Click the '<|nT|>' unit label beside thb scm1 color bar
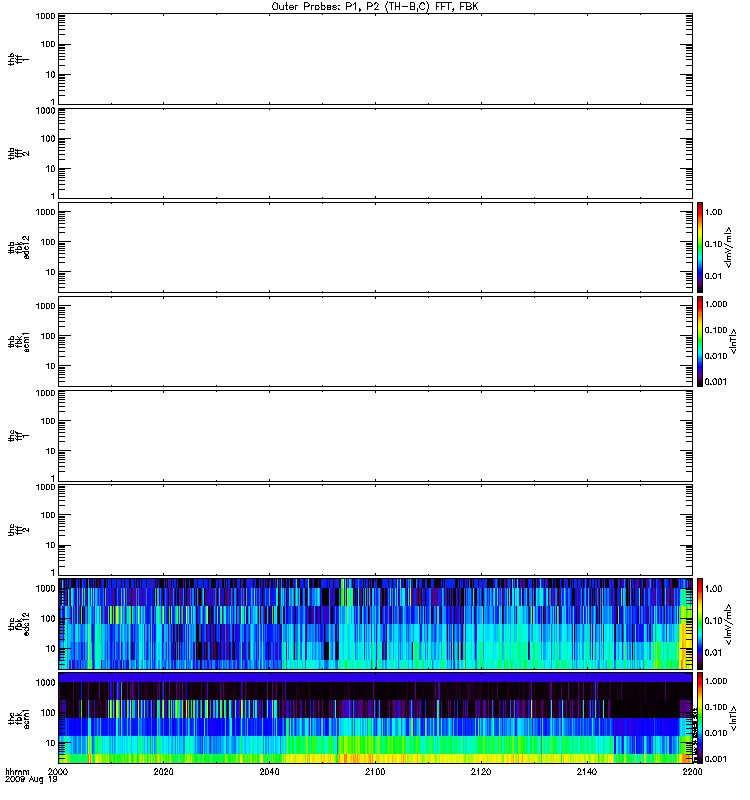The height and width of the screenshot is (800, 750). tap(733, 341)
